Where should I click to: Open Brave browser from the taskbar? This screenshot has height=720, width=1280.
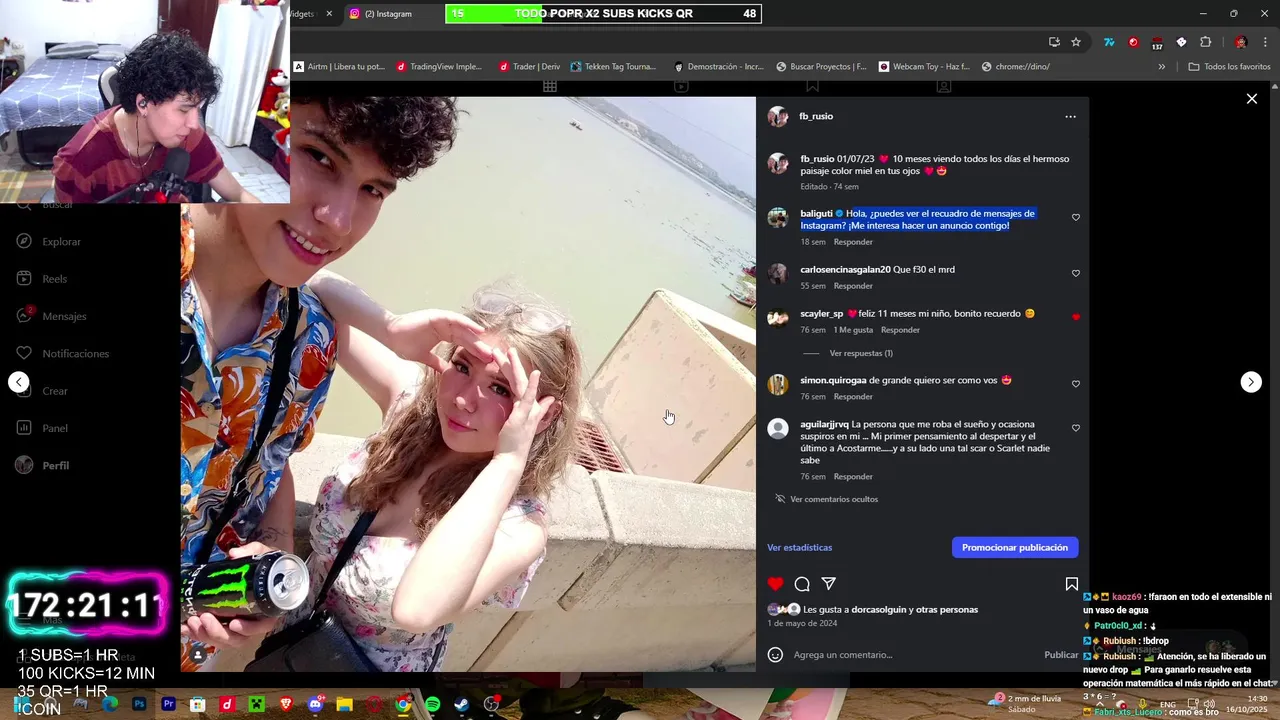coord(286,704)
